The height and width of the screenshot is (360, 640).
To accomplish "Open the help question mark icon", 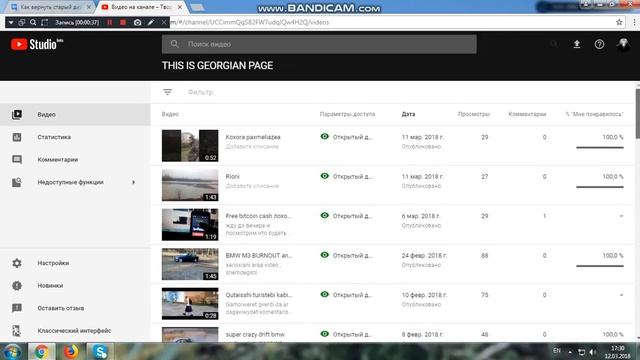I will tap(599, 44).
